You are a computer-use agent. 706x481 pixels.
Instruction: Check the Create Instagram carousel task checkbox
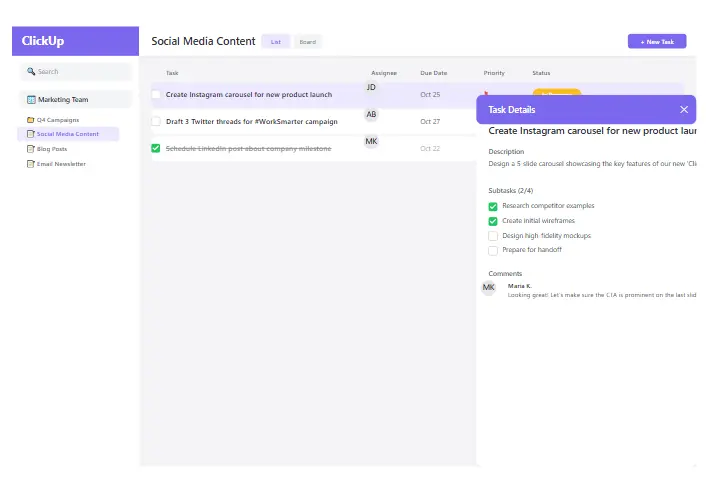tap(156, 95)
